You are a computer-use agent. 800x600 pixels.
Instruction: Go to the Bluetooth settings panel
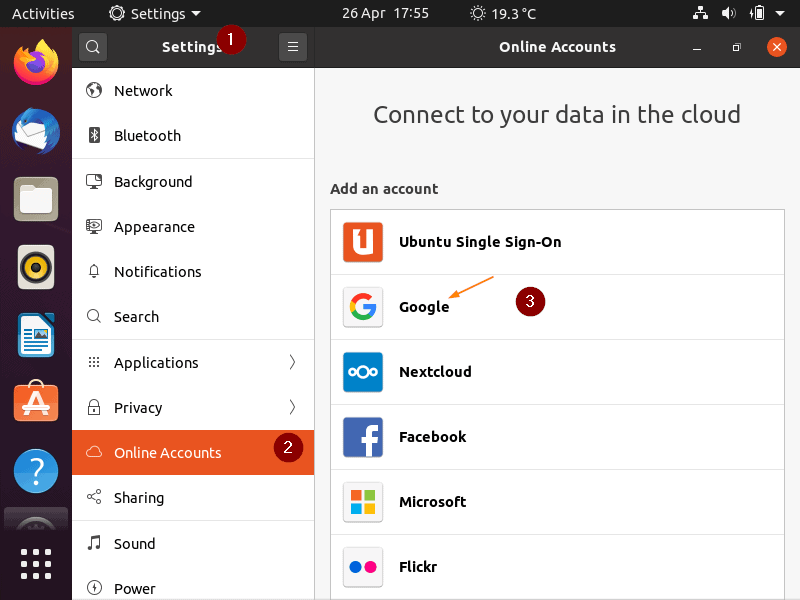pyautogui.click(x=193, y=136)
